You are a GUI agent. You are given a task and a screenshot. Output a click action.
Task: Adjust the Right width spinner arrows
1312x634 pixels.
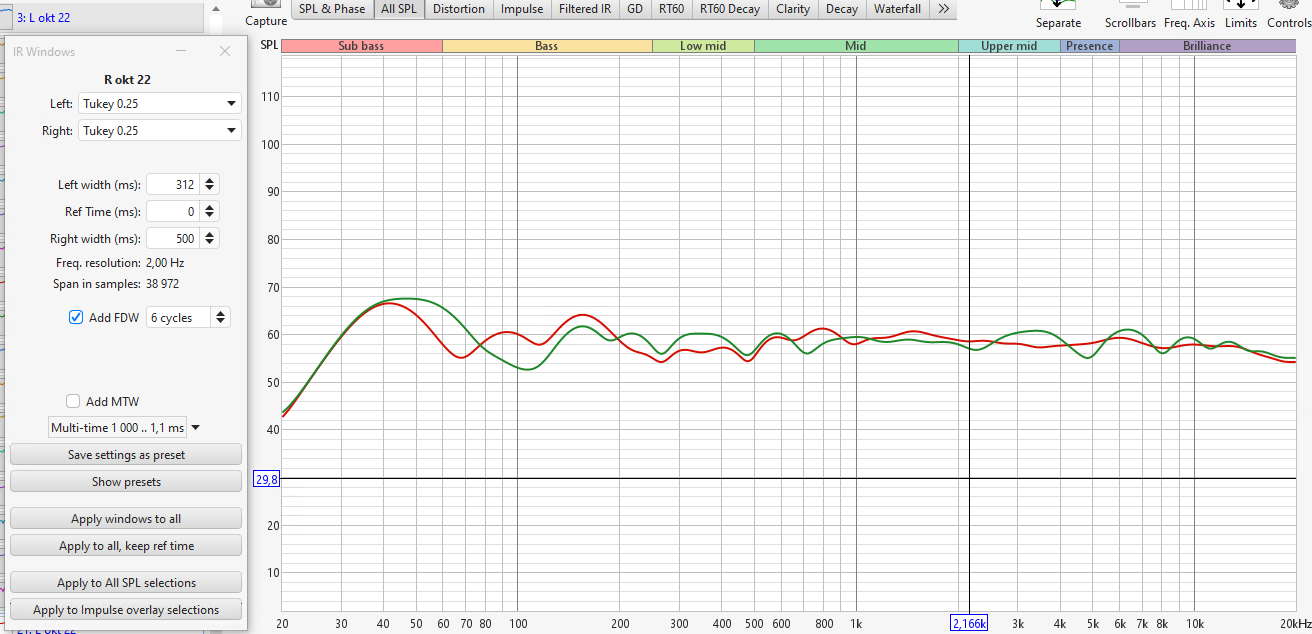(x=209, y=238)
